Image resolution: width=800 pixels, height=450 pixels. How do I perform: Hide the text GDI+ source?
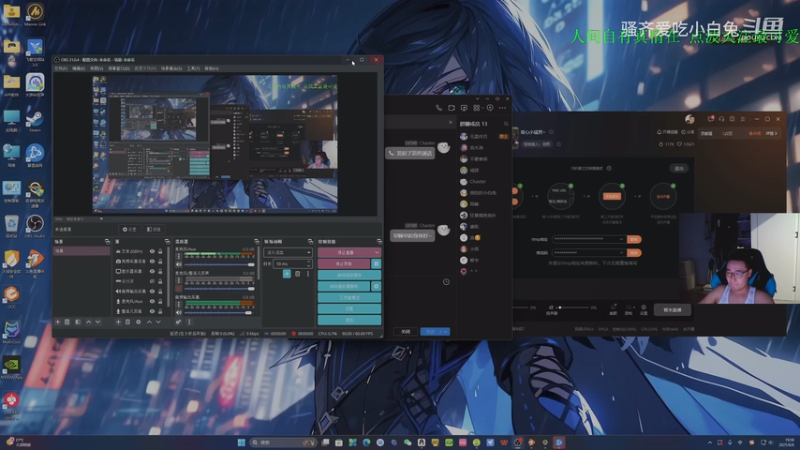[152, 251]
